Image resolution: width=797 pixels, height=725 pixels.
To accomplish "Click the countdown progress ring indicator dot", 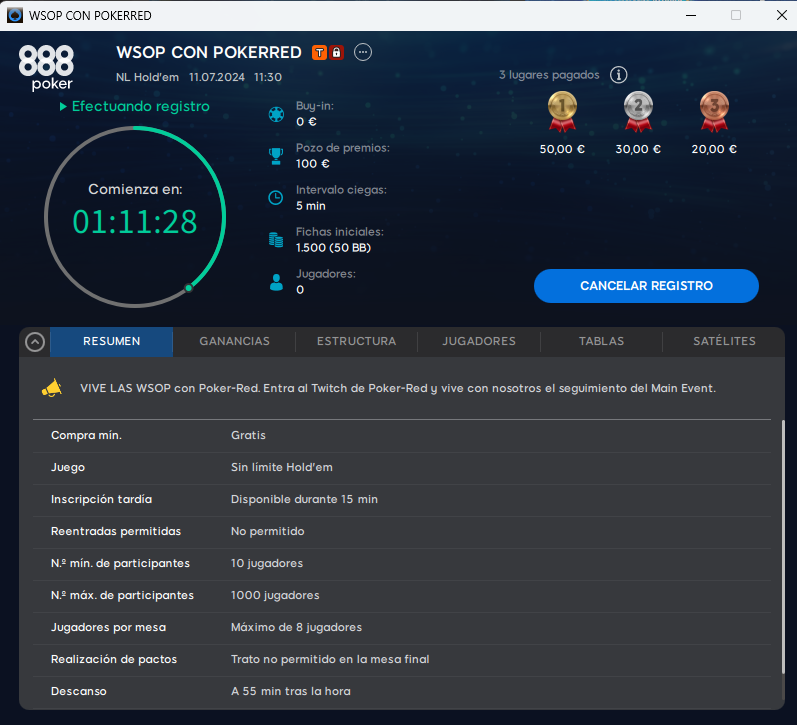I will [x=189, y=288].
